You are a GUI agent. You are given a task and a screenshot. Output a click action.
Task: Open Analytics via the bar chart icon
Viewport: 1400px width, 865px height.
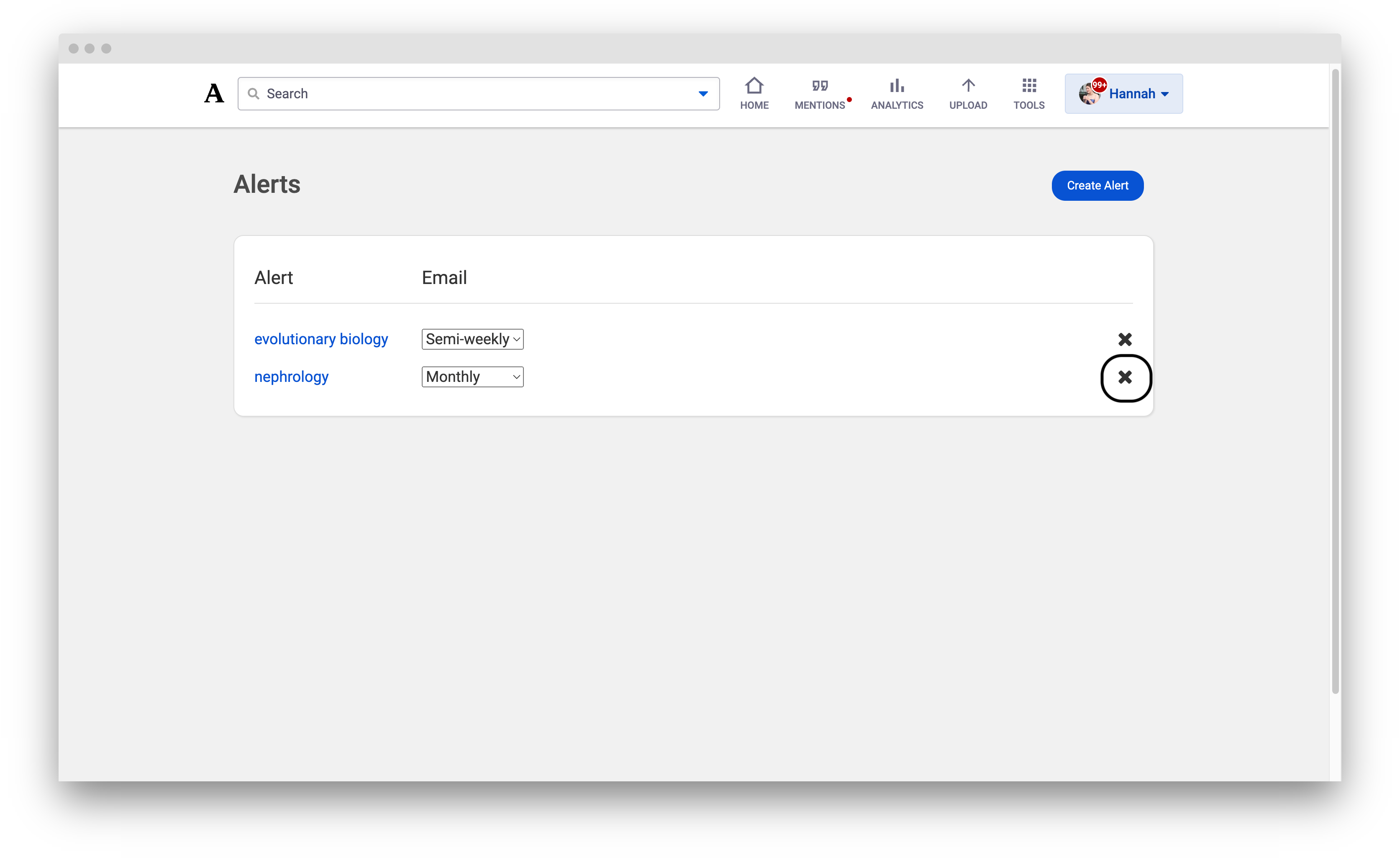pos(897,86)
